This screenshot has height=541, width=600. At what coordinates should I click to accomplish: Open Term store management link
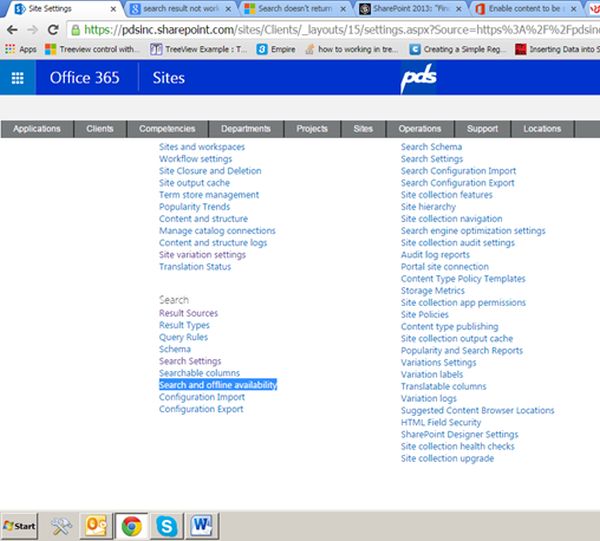coord(209,195)
